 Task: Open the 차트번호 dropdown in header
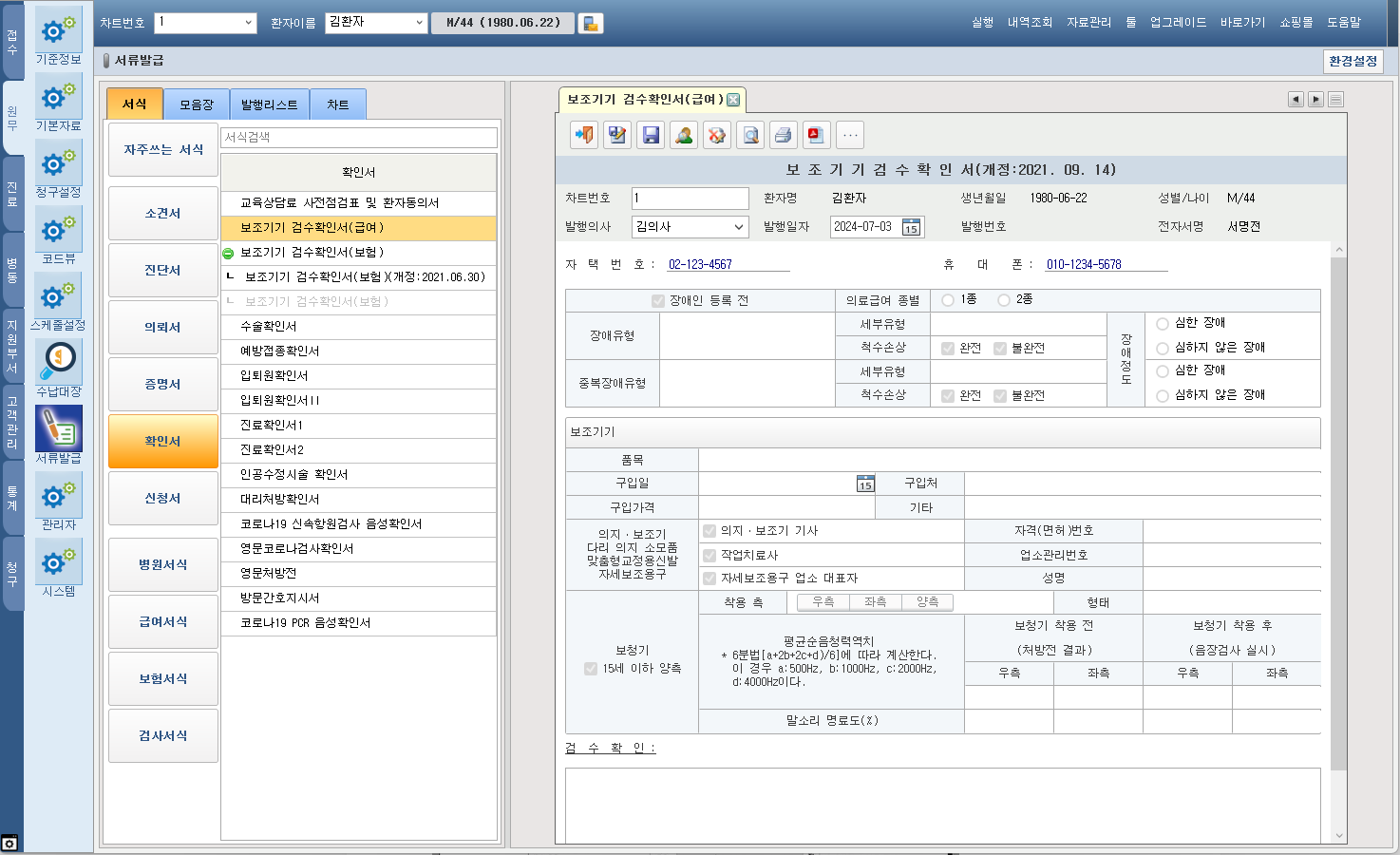(249, 23)
